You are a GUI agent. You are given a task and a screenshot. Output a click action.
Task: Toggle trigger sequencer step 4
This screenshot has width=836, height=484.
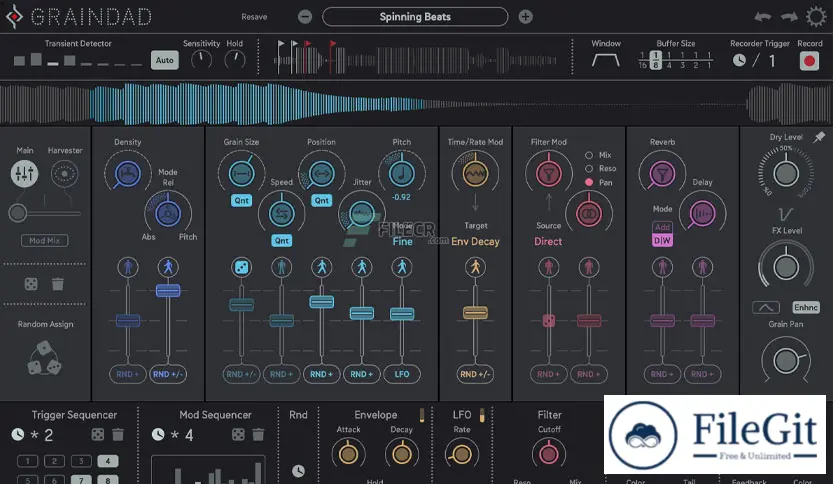108,461
